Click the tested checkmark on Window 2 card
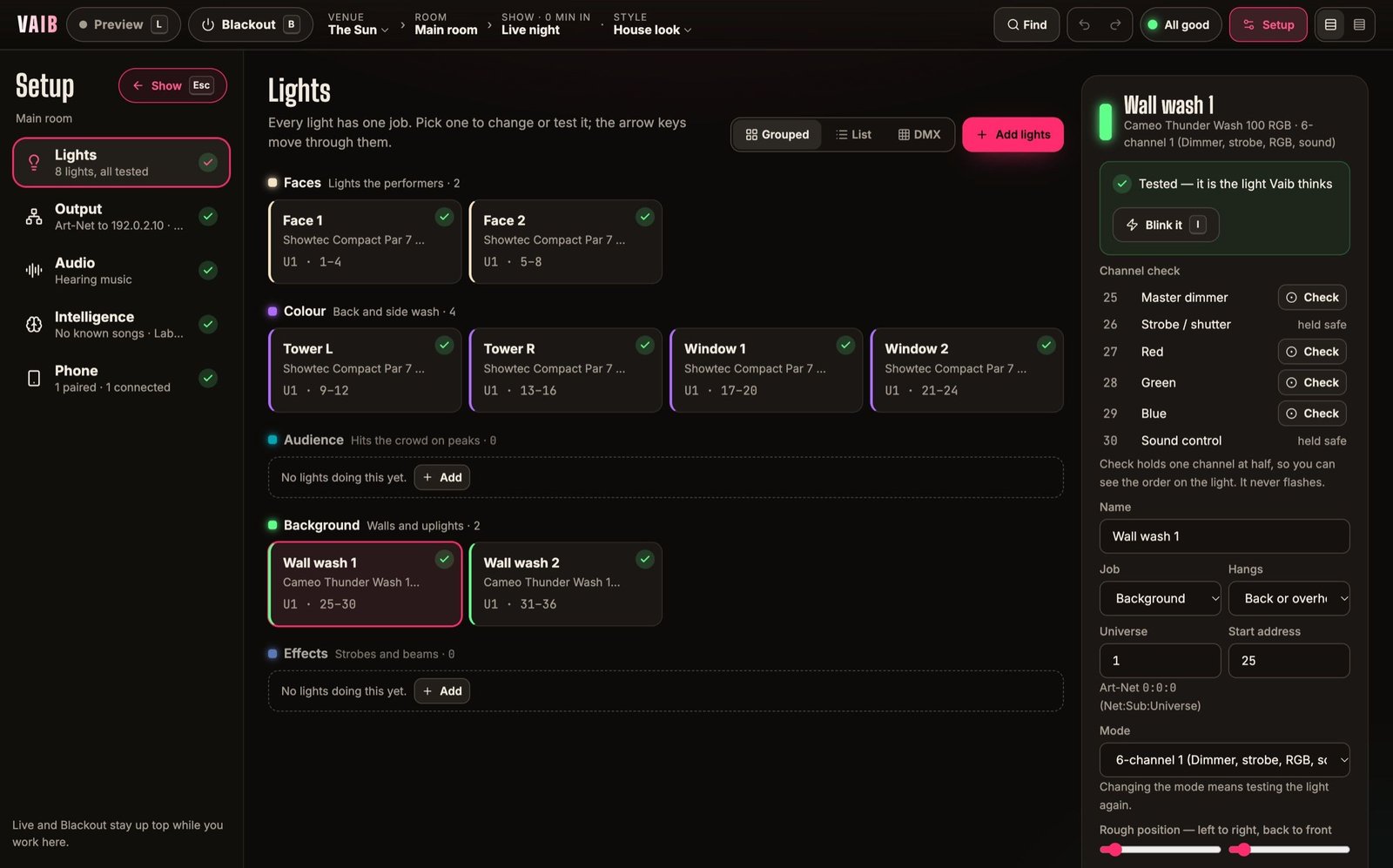Viewport: 1393px width, 868px height. click(x=1046, y=346)
